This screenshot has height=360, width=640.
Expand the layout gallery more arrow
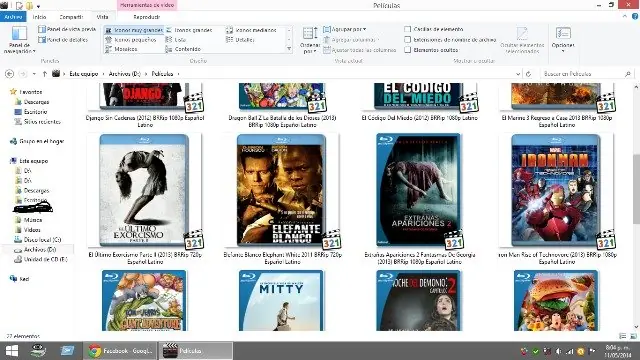(289, 49)
